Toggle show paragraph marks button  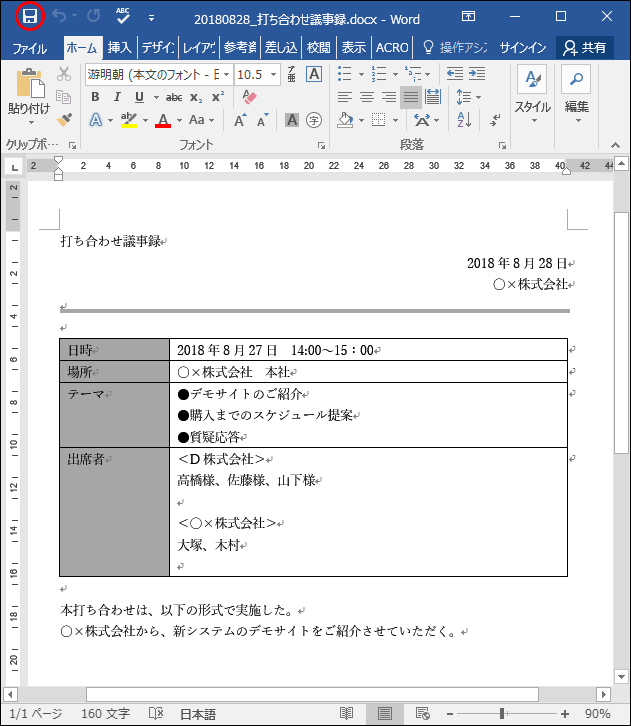point(495,120)
